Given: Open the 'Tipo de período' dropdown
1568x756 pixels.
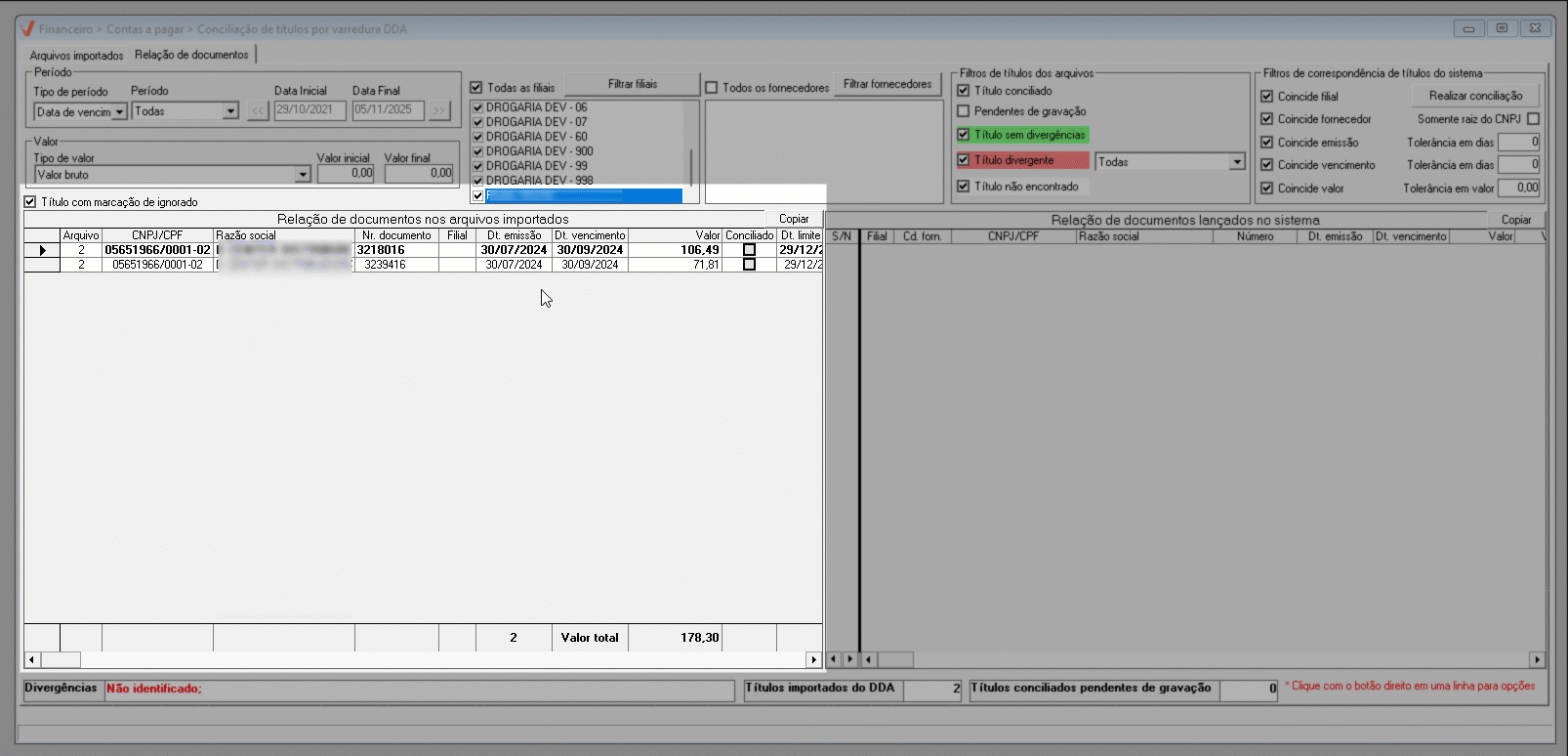Looking at the screenshot, I should (119, 112).
